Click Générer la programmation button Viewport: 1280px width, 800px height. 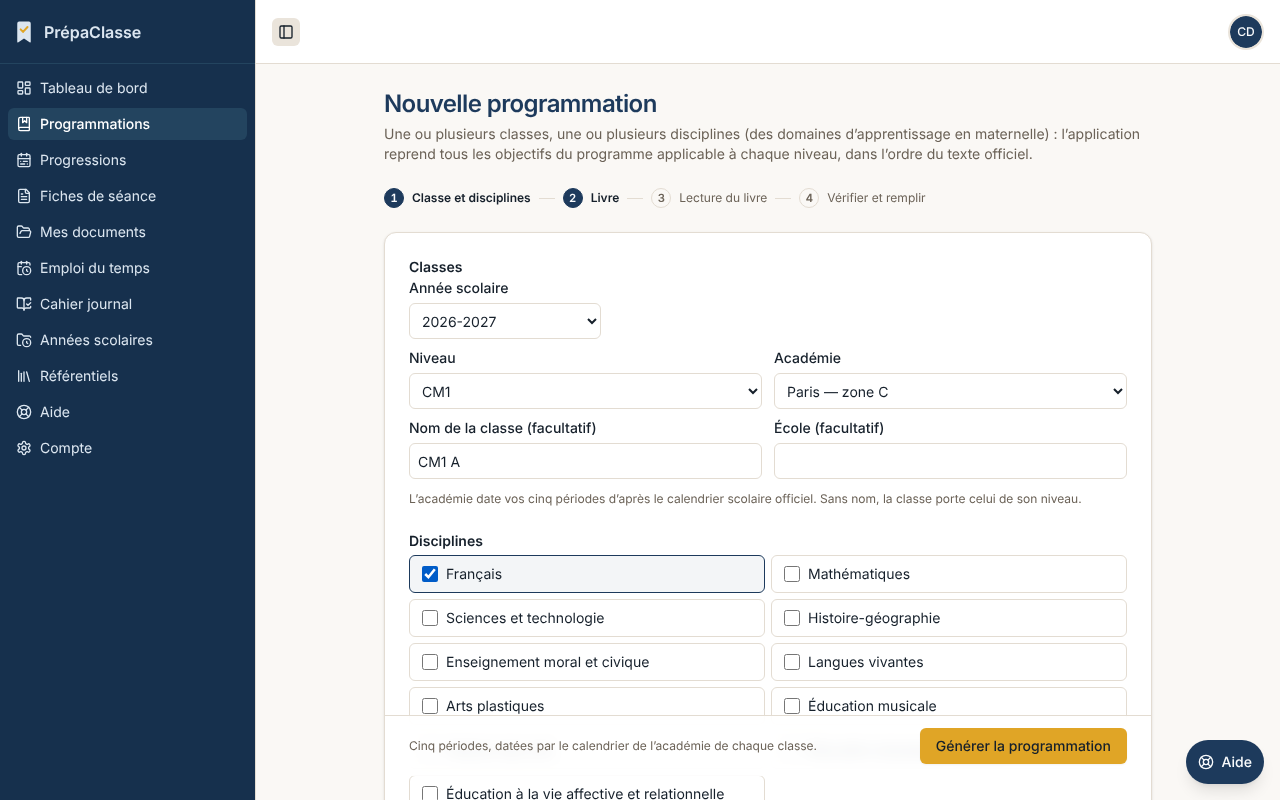pos(1023,746)
